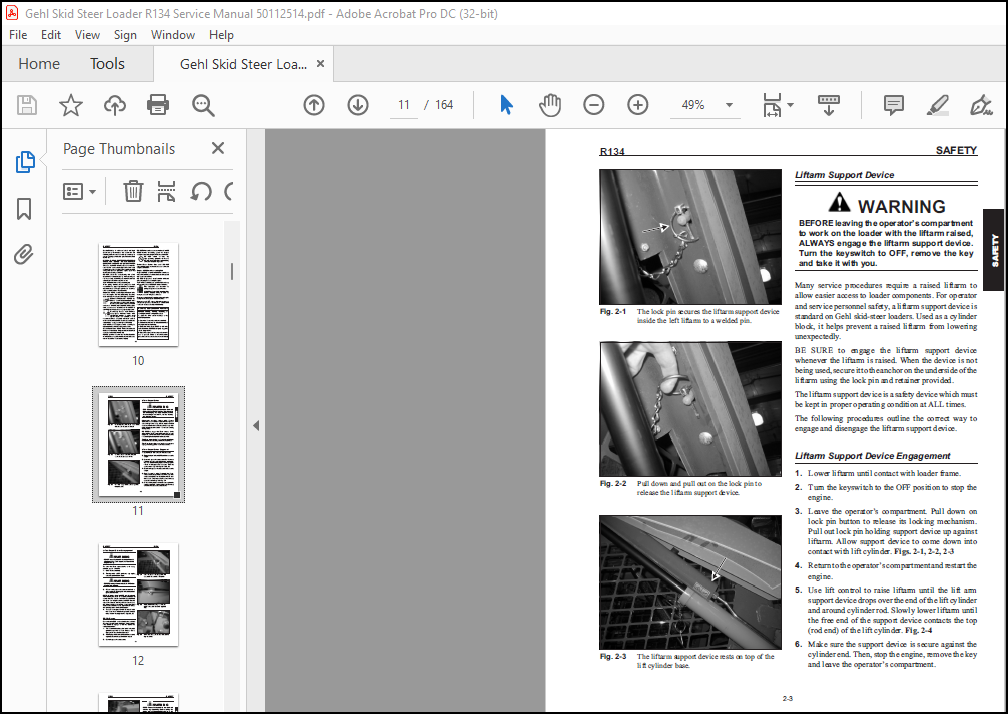Click the Fig. 2-2 caption label
1008x714 pixels.
click(613, 483)
